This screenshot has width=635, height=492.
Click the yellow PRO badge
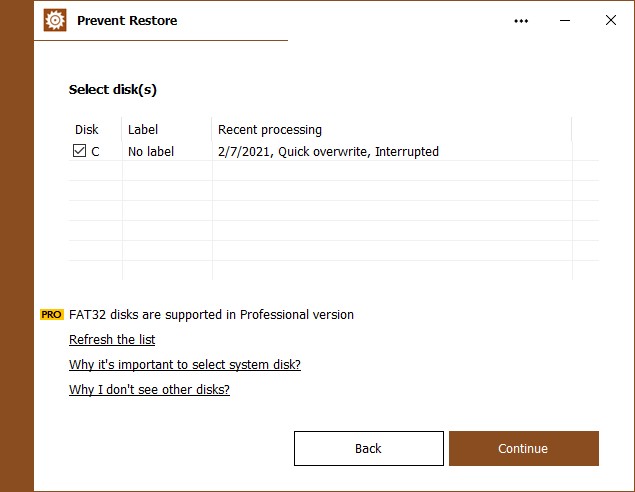click(51, 315)
